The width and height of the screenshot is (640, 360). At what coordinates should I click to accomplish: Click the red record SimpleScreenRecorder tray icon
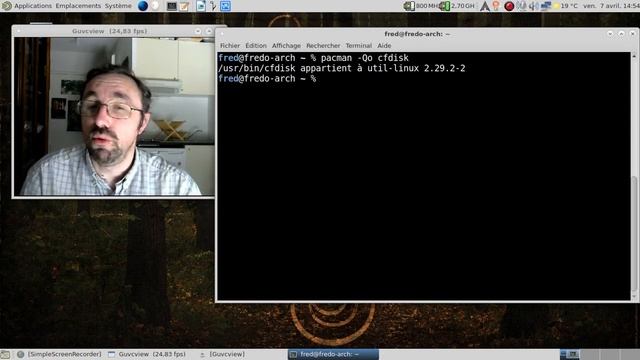coord(509,6)
